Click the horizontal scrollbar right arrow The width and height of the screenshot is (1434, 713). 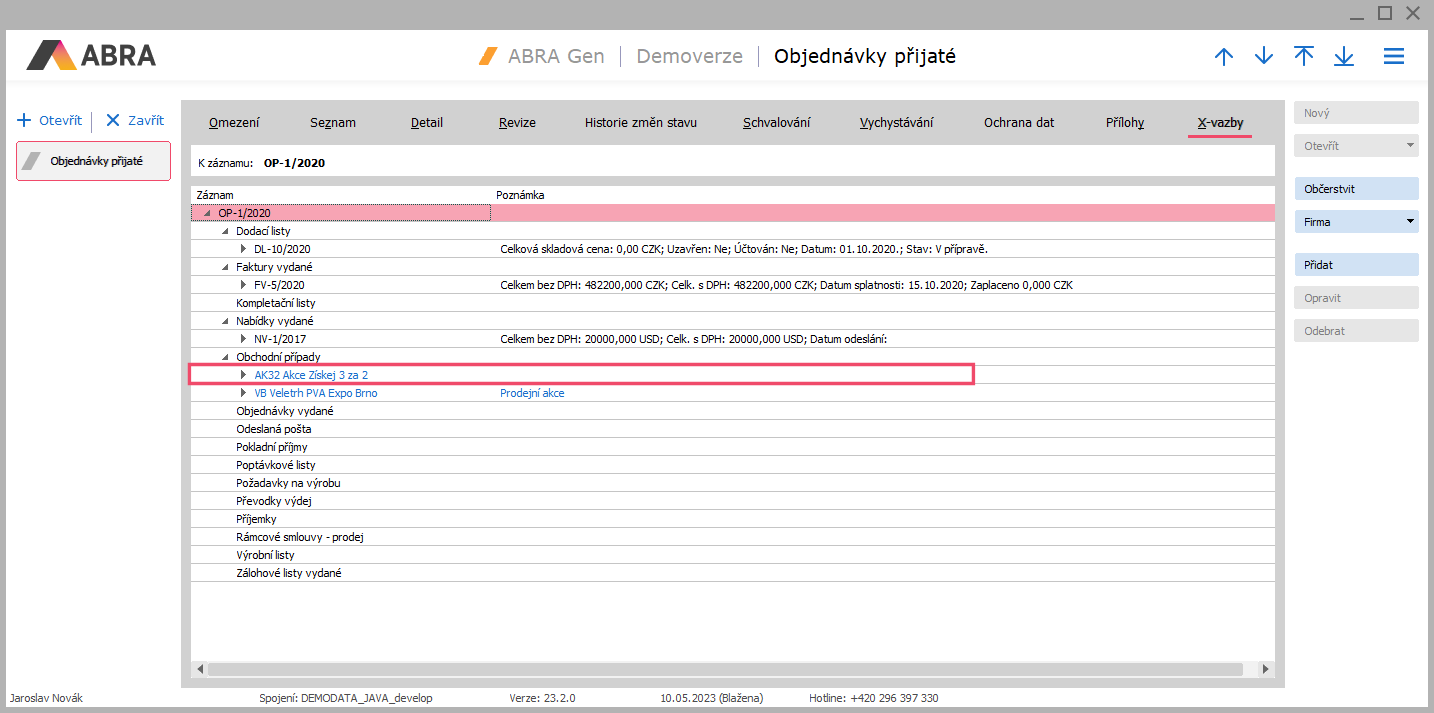[1265, 669]
